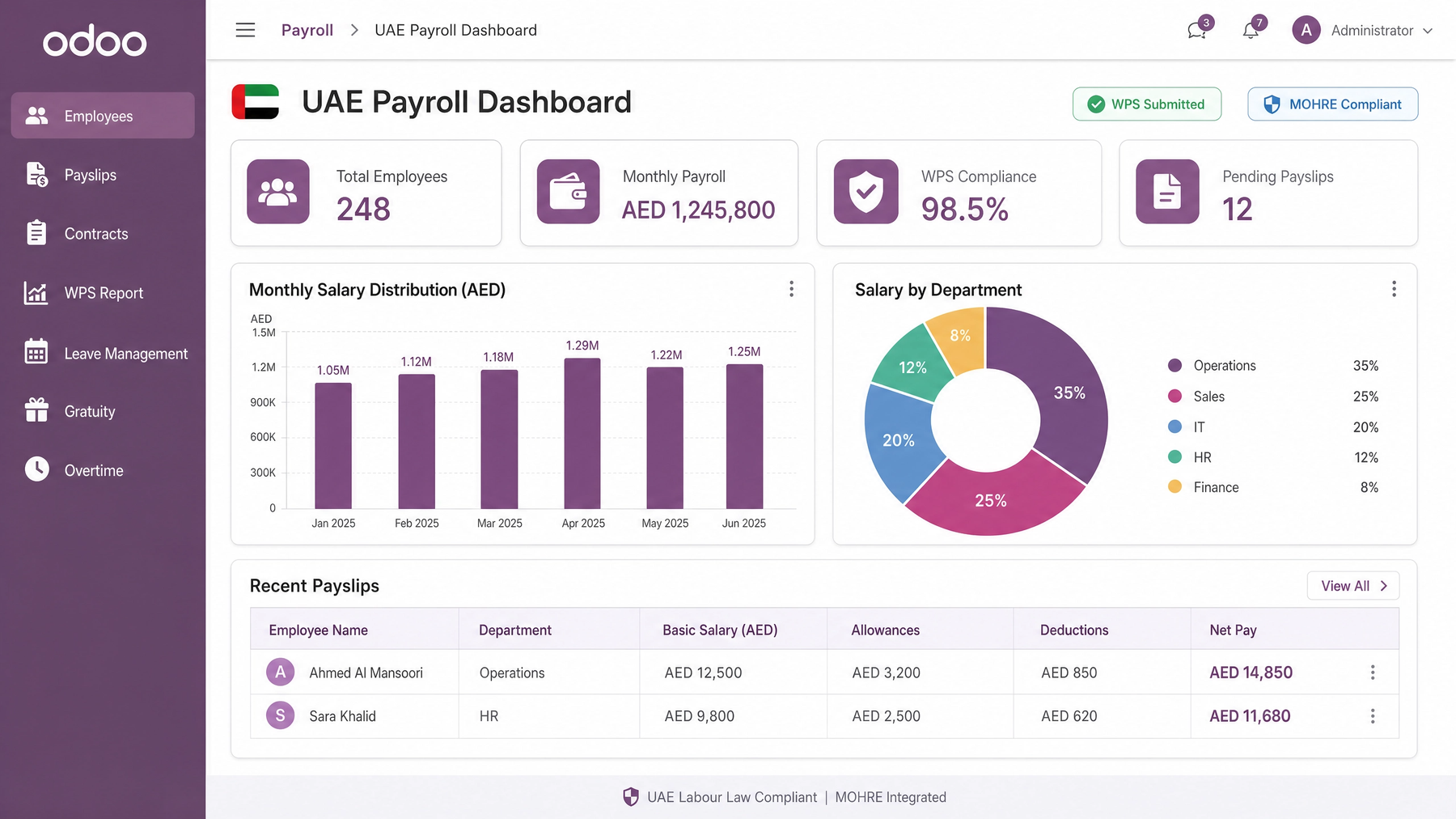
Task: Click AED 1,245,800 monthly payroll value
Action: (698, 210)
